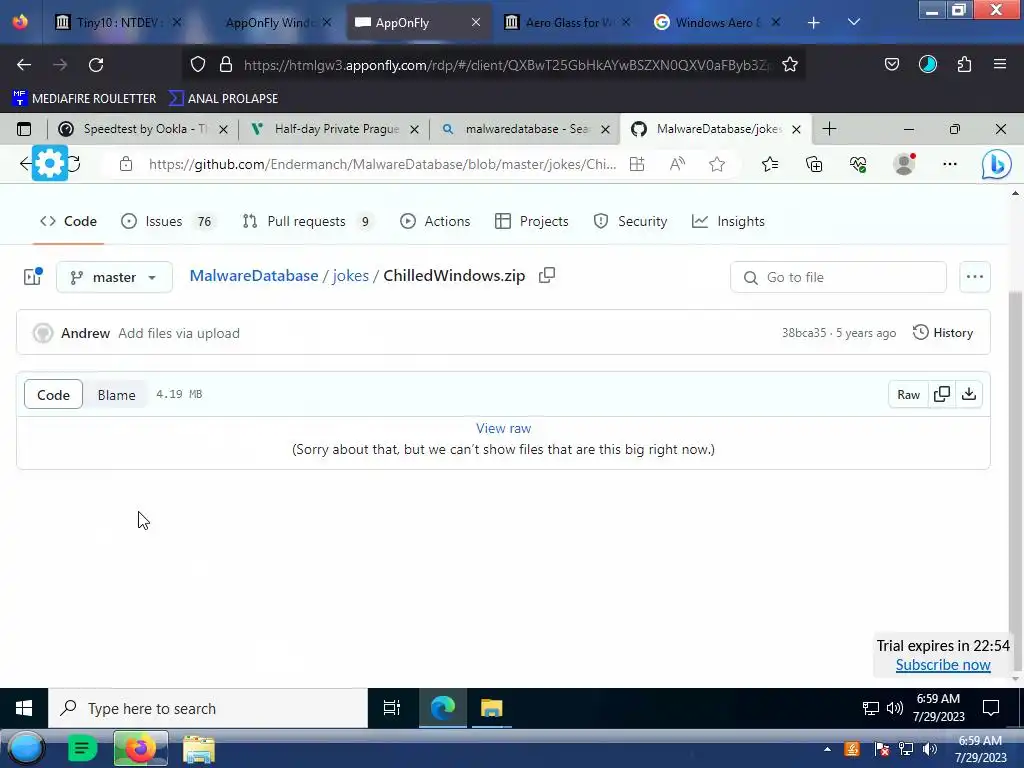View the file History
This screenshot has height=768, width=1024.
[943, 333]
